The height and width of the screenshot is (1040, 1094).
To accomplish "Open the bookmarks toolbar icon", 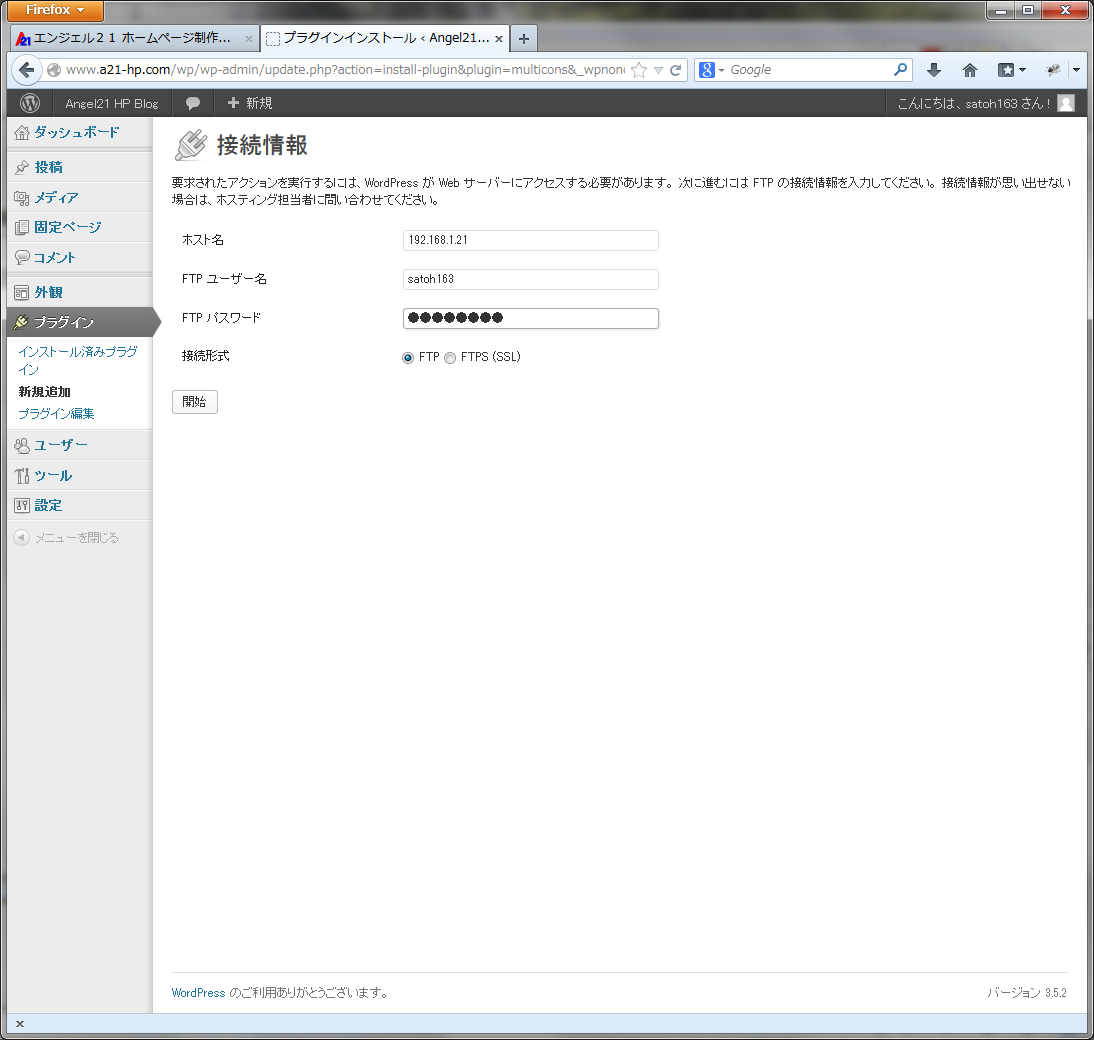I will pos(1006,70).
